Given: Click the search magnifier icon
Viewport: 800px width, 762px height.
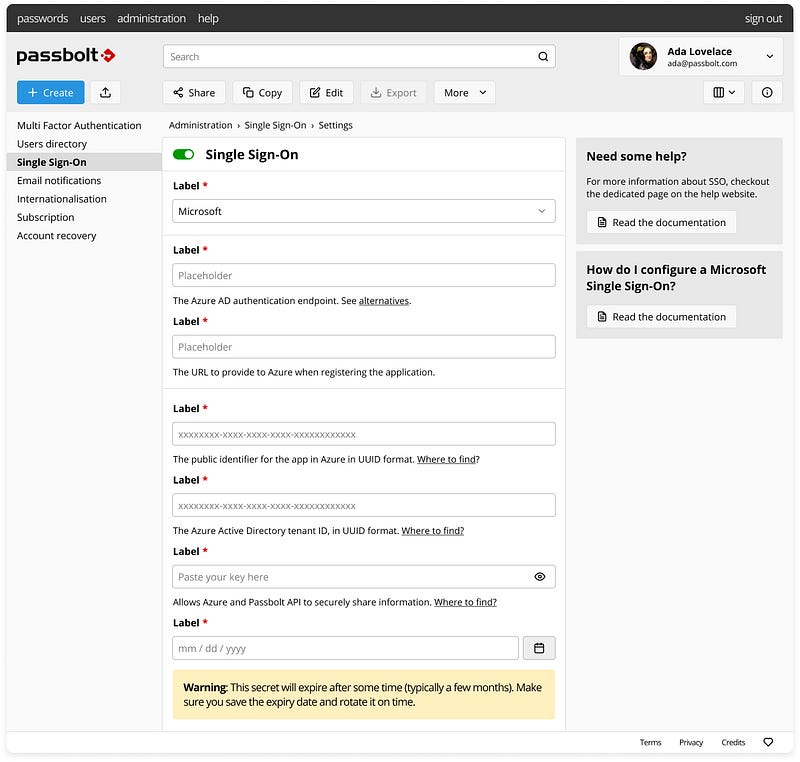Looking at the screenshot, I should (542, 57).
